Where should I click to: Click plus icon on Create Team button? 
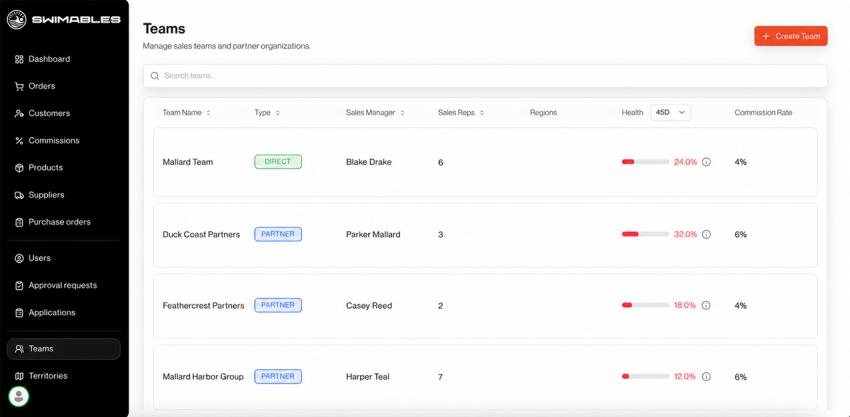[765, 36]
